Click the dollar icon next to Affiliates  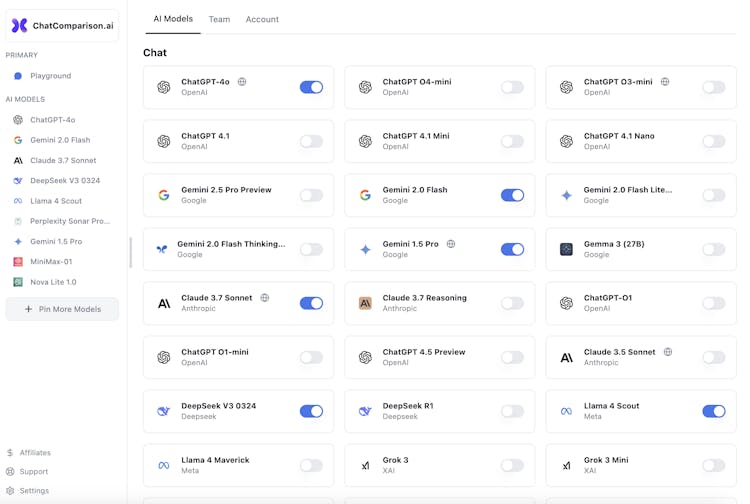tap(10, 452)
